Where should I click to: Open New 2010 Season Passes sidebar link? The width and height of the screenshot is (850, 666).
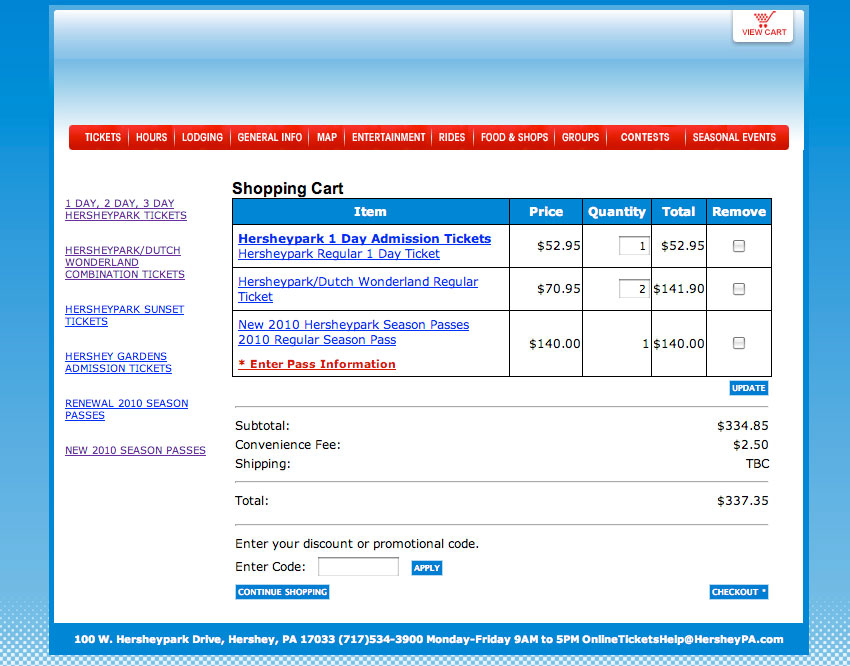pos(135,450)
